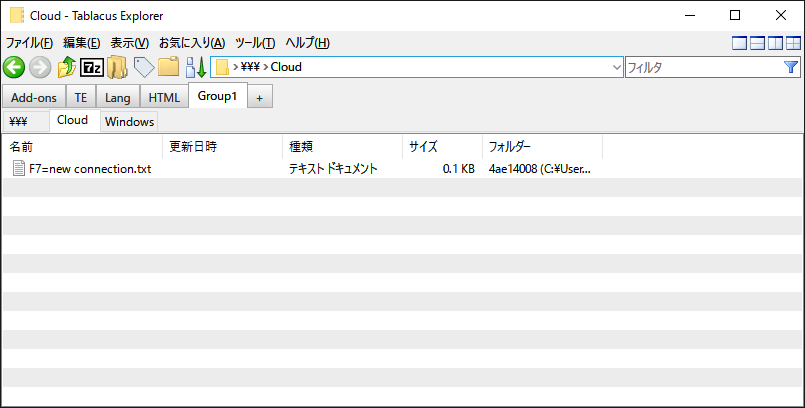805x408 pixels.
Task: Select the four-pane grid layout icon
Action: (793, 43)
